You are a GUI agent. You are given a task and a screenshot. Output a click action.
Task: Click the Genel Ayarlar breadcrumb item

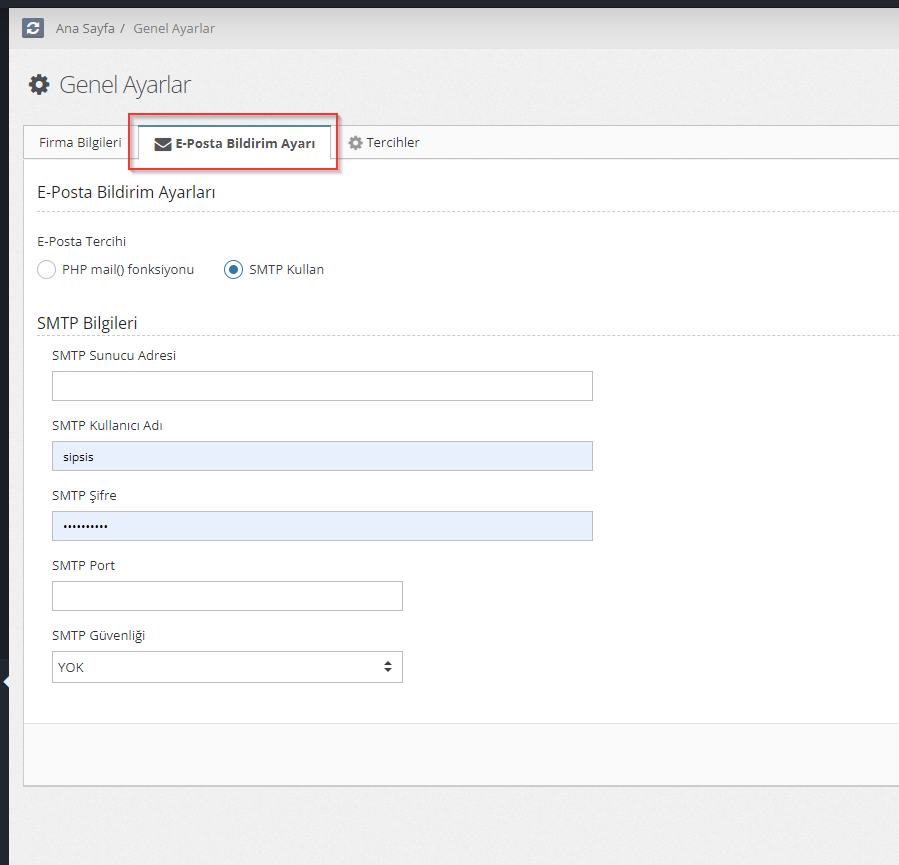[174, 28]
